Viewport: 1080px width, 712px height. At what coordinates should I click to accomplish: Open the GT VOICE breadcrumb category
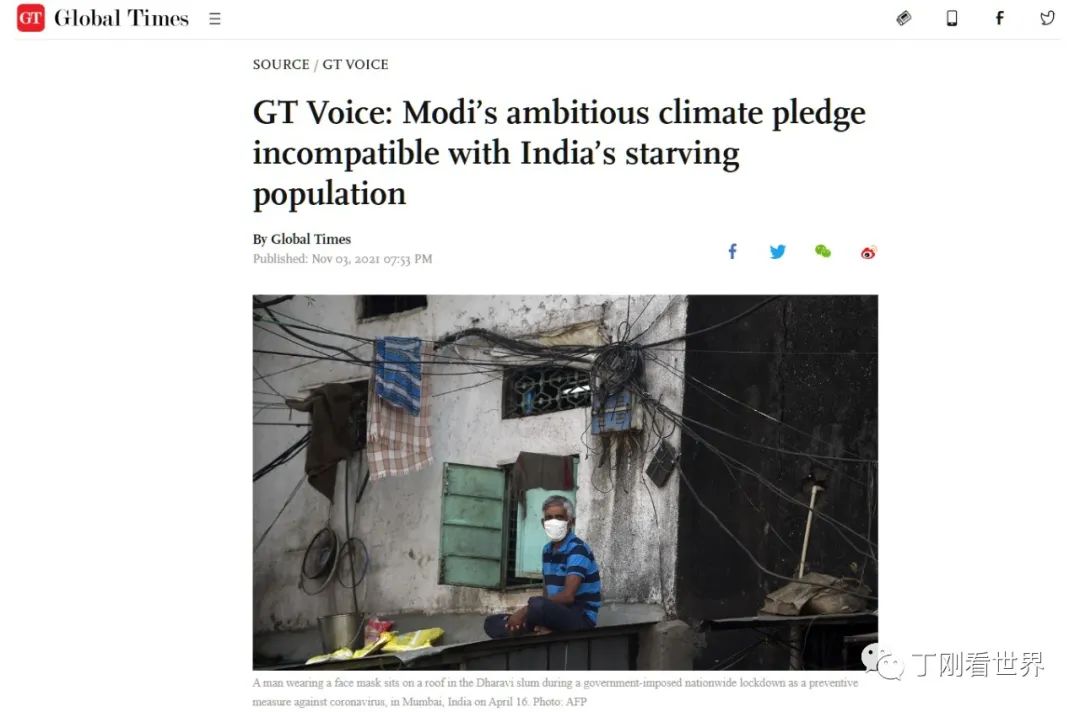coord(355,64)
